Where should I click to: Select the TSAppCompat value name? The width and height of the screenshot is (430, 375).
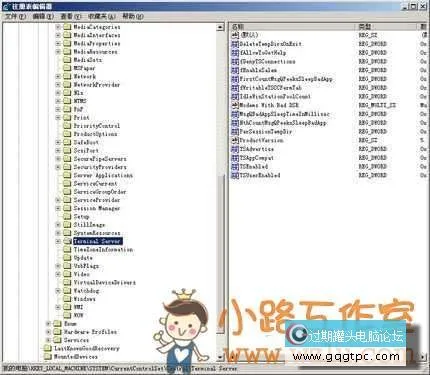tap(257, 158)
